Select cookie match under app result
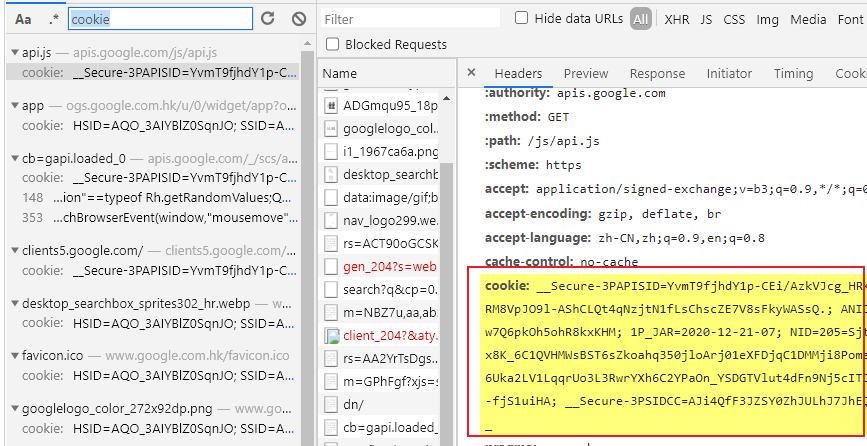 click(153, 125)
